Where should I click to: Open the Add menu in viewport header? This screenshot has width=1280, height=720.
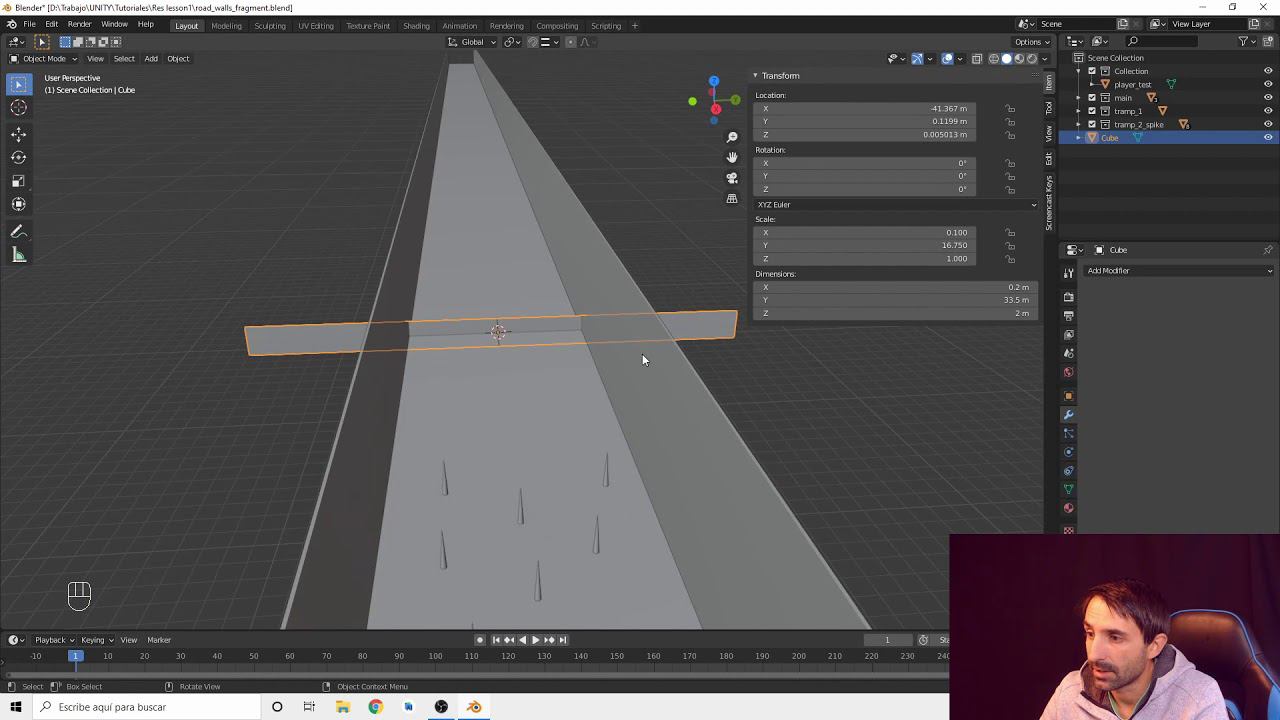[x=151, y=59]
